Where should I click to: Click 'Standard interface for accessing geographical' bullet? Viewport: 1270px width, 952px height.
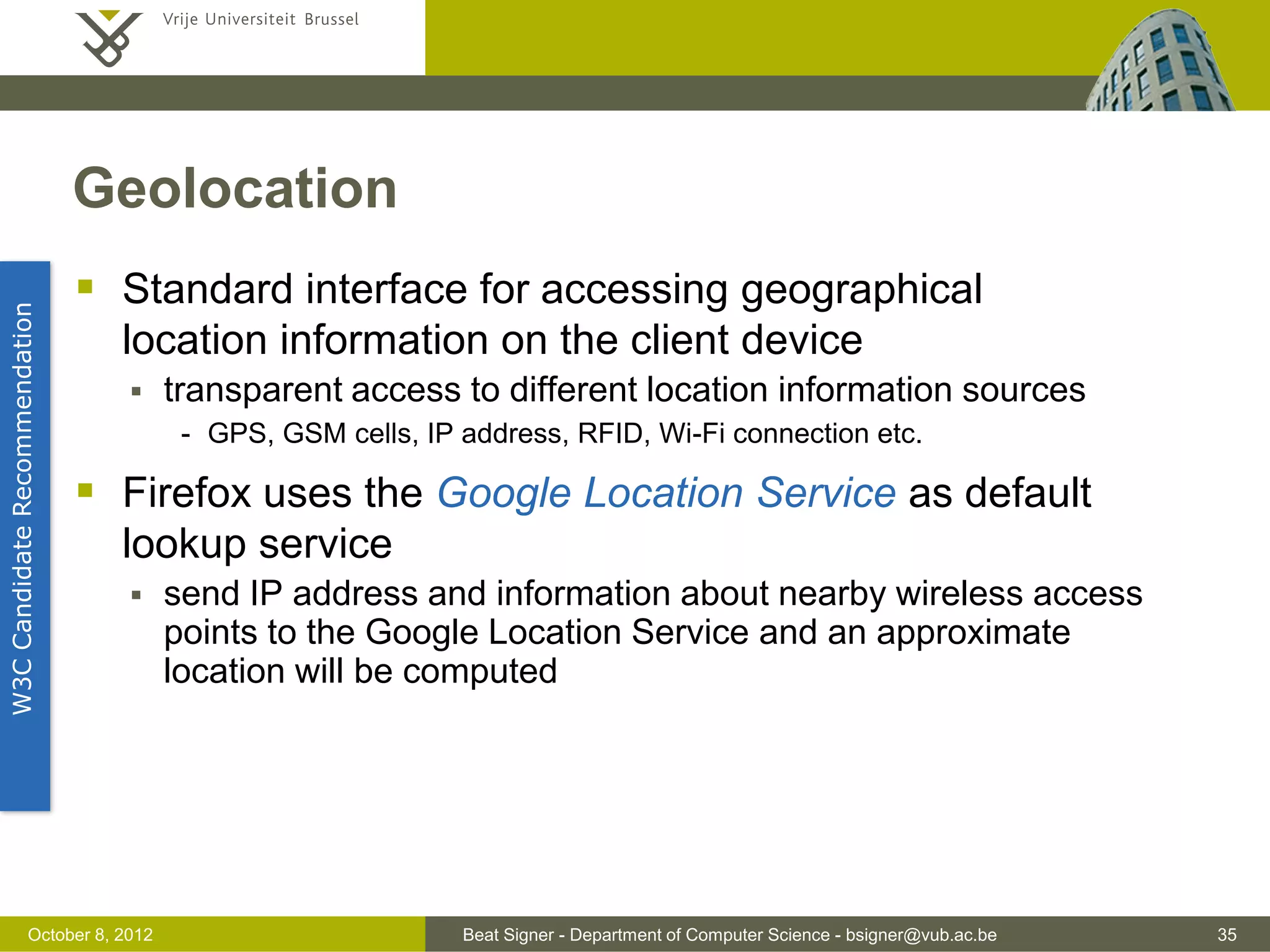(552, 291)
